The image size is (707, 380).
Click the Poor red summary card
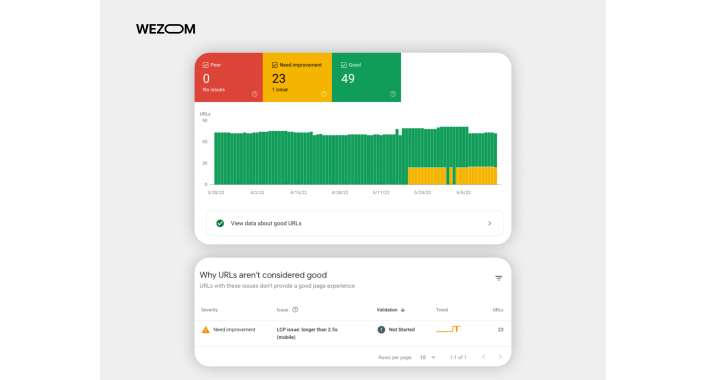(x=229, y=78)
